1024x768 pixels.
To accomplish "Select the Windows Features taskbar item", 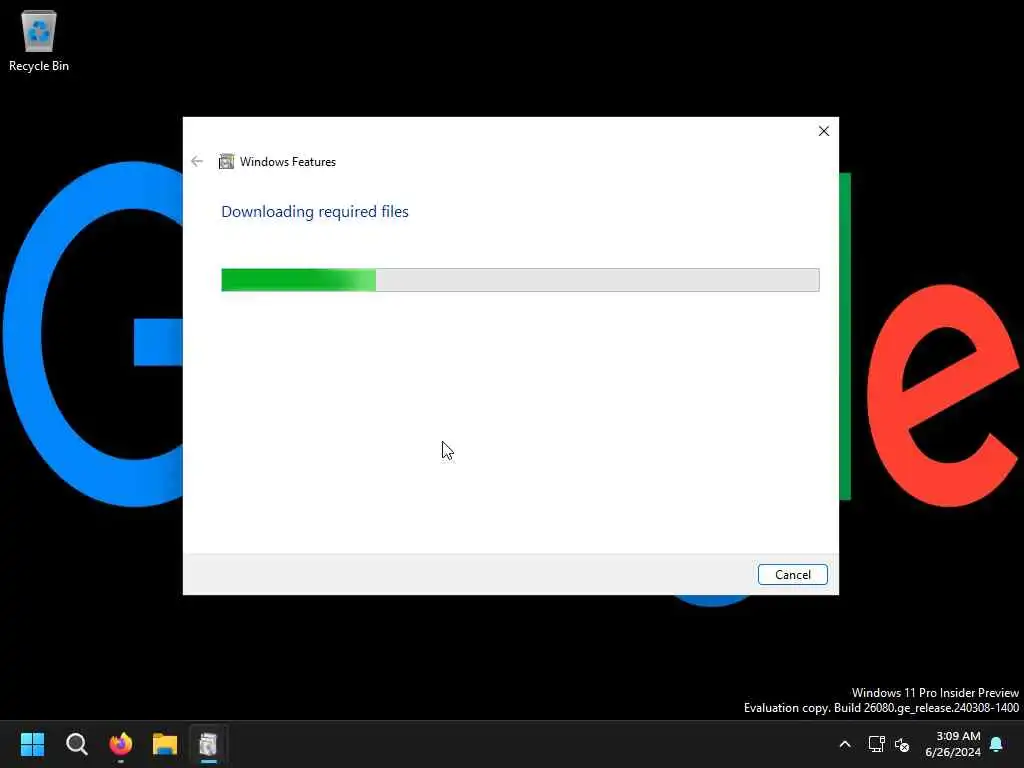I will [x=208, y=744].
